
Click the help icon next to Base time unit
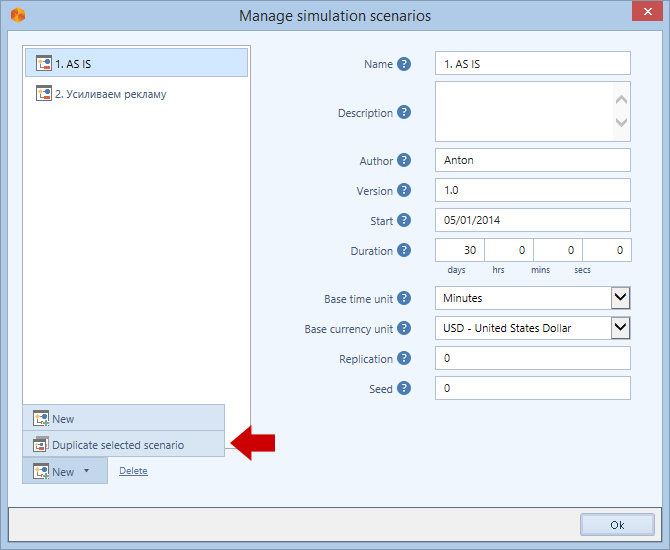(x=404, y=298)
